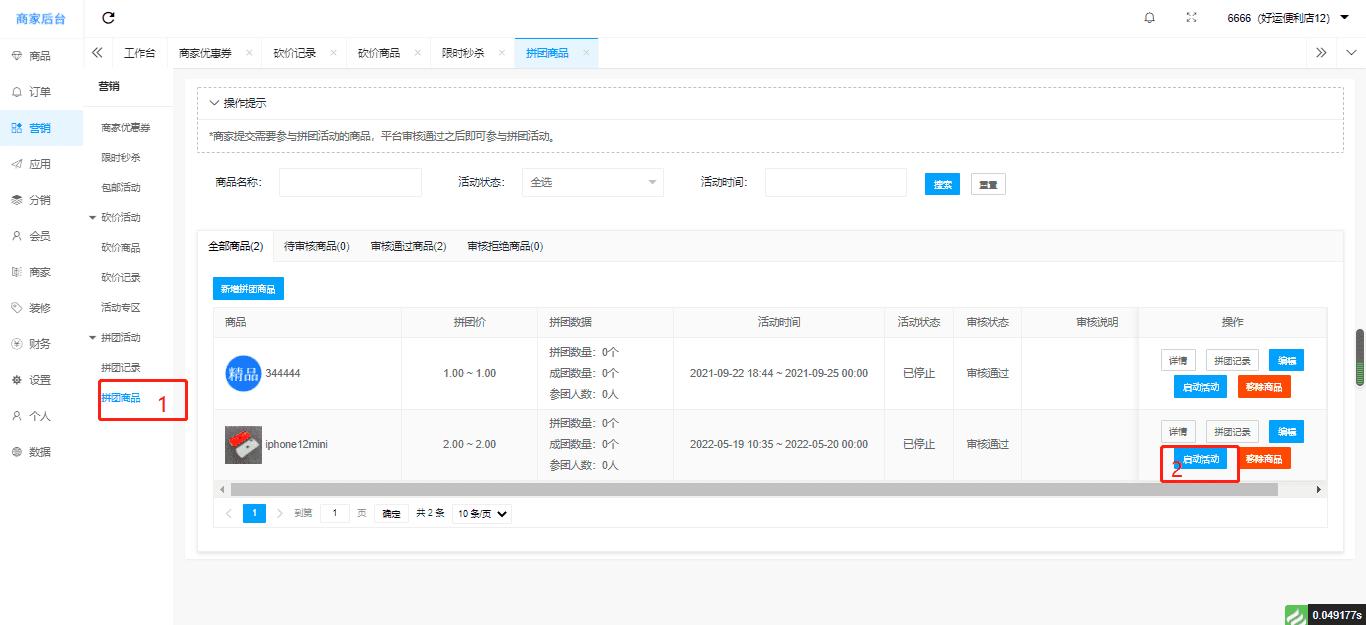This screenshot has height=625, width=1366.
Task: Click 移除商品 for iphone12mini
Action: pyautogui.click(x=1263, y=459)
